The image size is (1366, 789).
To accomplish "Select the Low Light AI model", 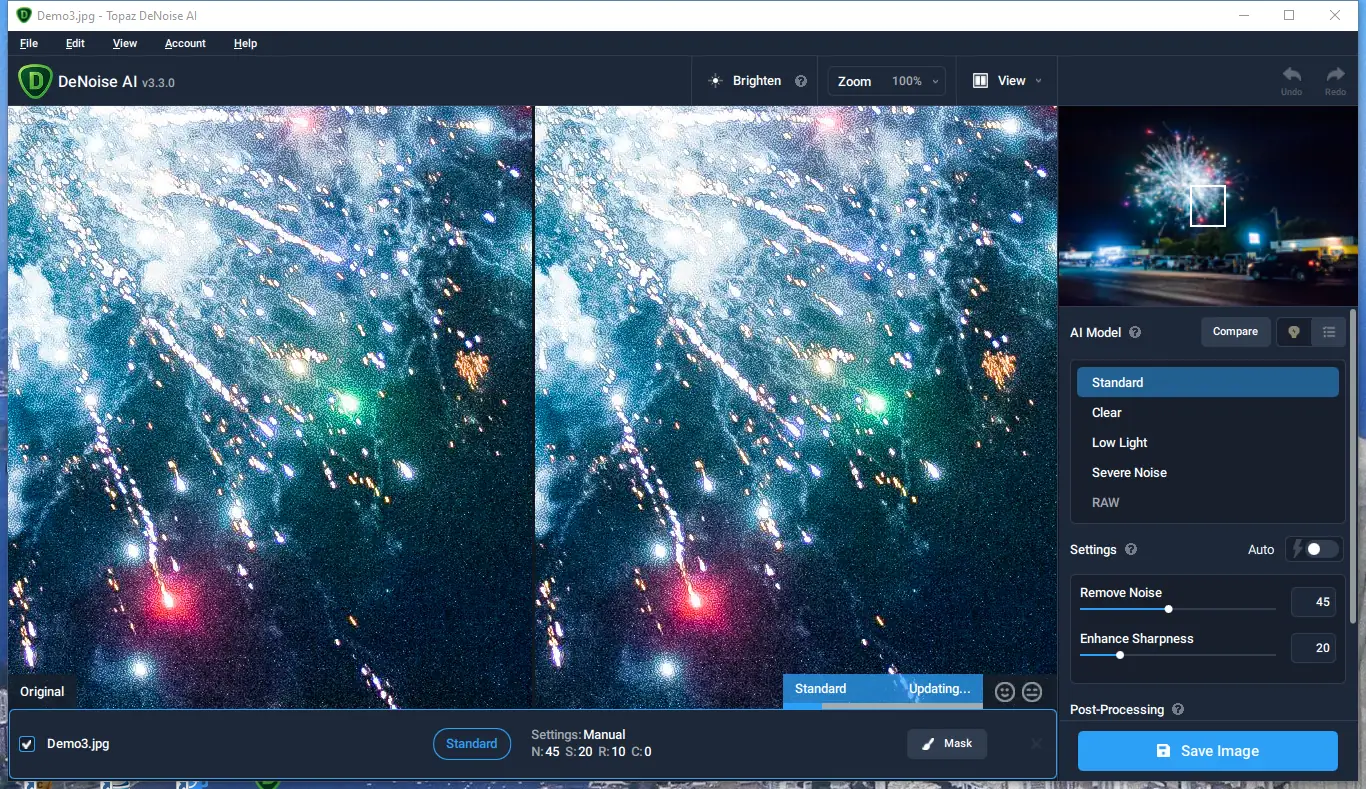I will pos(1207,442).
